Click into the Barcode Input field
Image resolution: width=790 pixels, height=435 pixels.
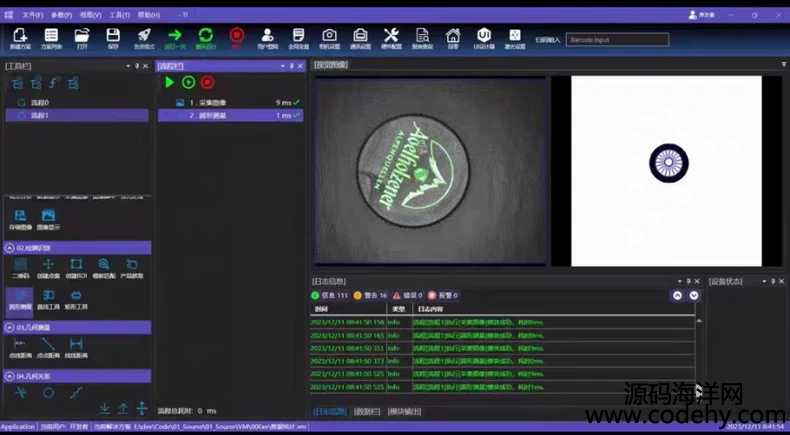tap(617, 39)
